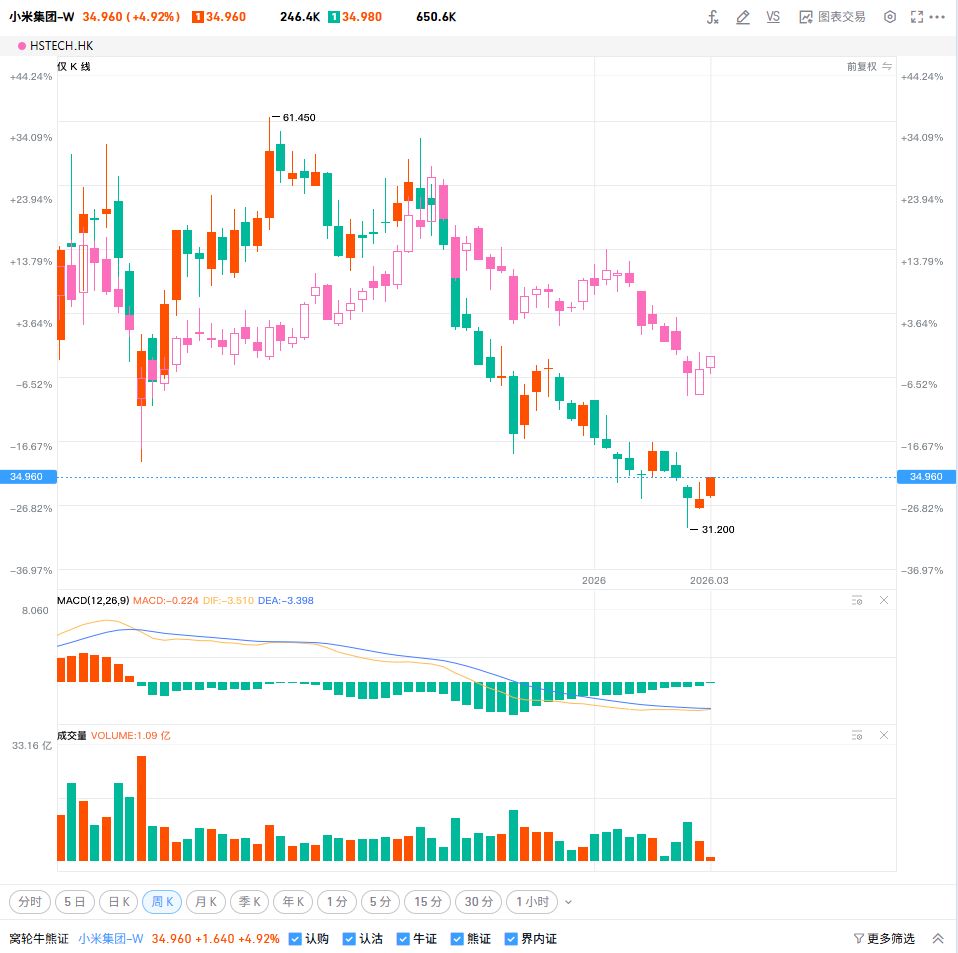The width and height of the screenshot is (958, 953).
Task: Select the 1分 one-minute interval
Action: [x=337, y=902]
